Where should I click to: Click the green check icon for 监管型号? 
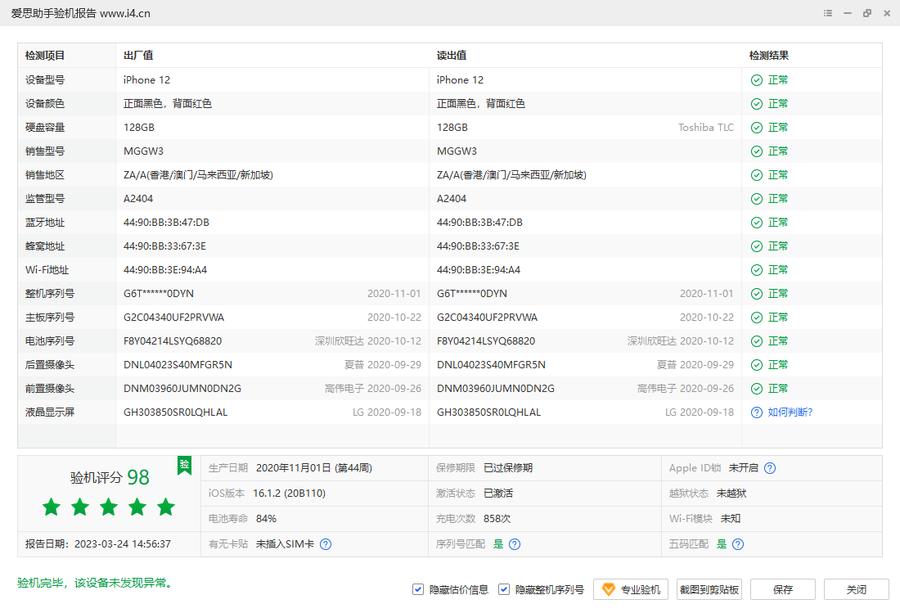(x=757, y=199)
